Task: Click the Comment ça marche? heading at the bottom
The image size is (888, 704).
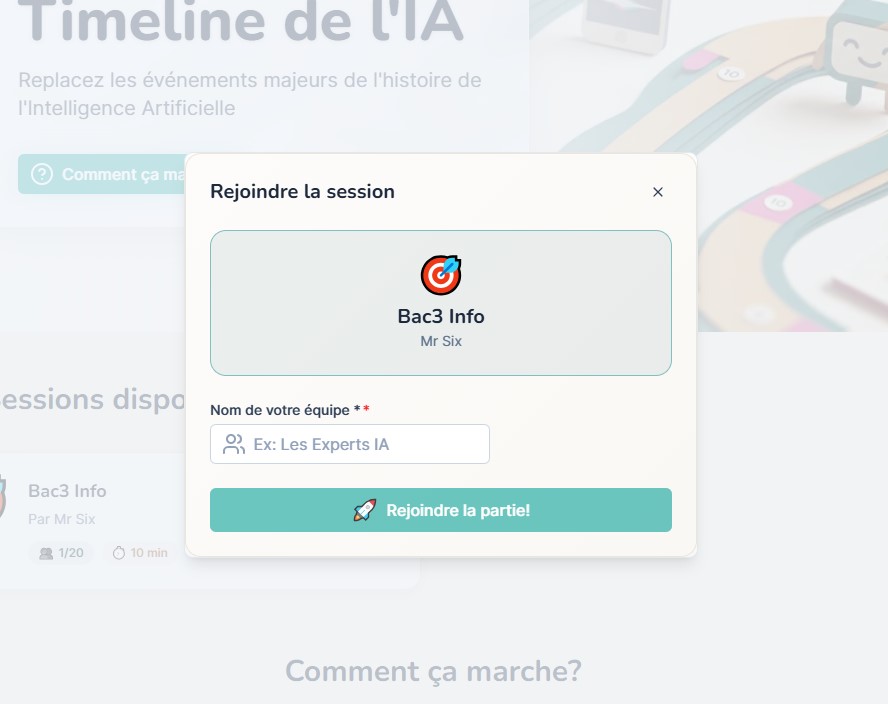Action: [433, 671]
